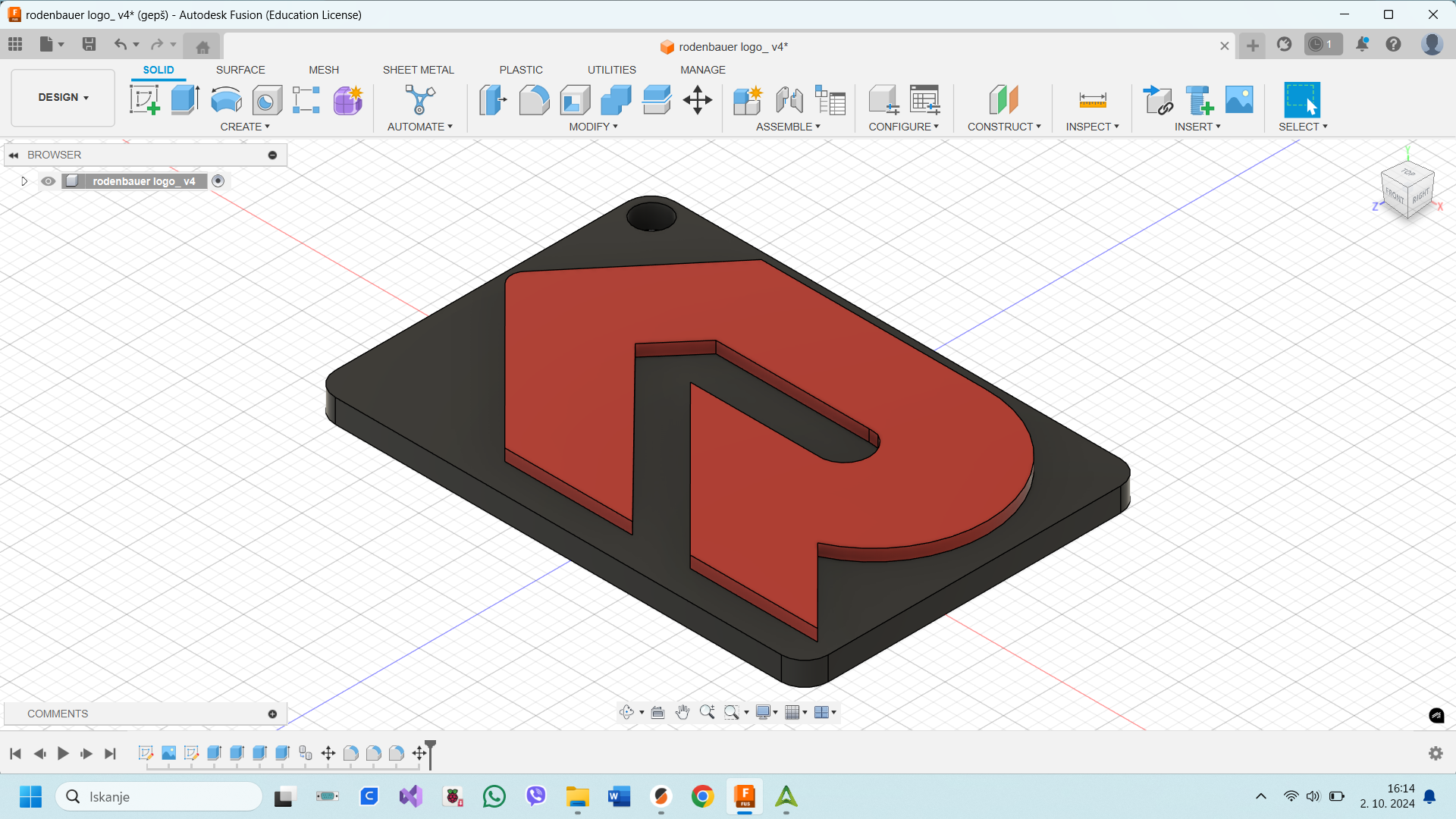Select the Joint tool icon
Screen dimensions: 1456x819
[x=789, y=100]
